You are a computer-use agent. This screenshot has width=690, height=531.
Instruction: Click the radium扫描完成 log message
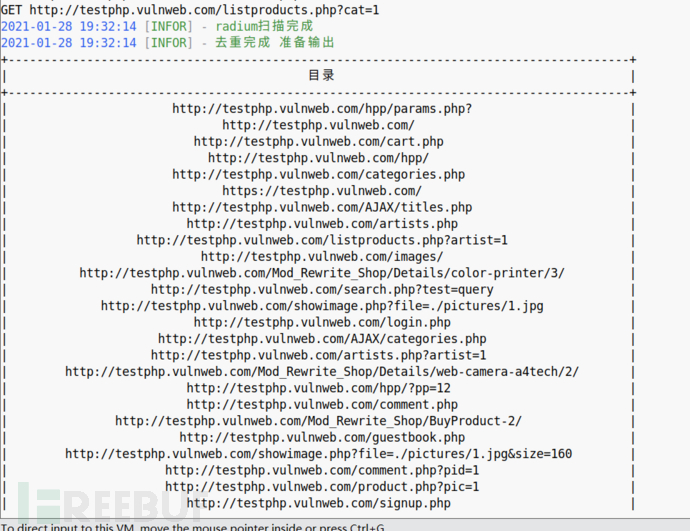pyautogui.click(x=264, y=26)
